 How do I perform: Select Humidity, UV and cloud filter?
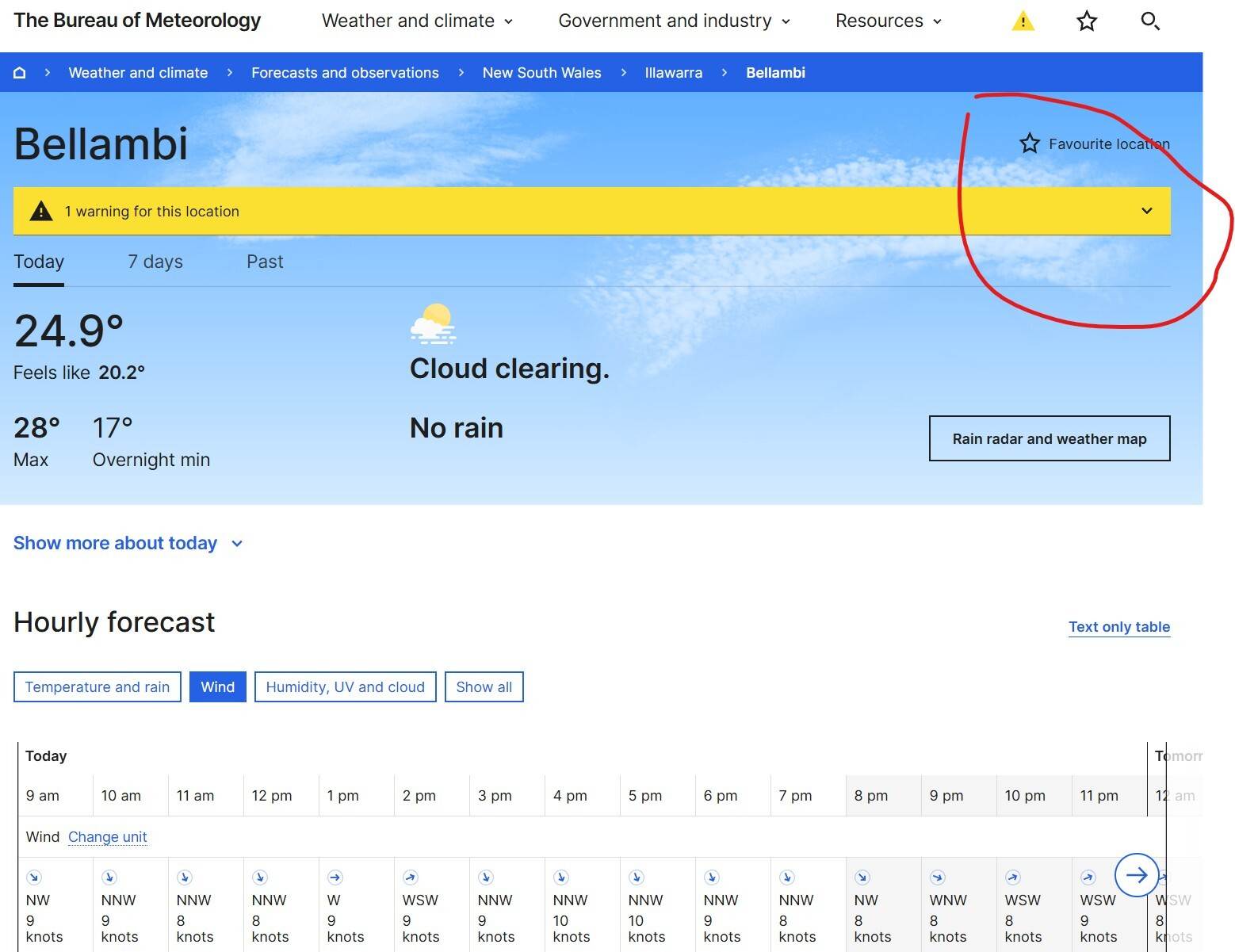point(345,687)
